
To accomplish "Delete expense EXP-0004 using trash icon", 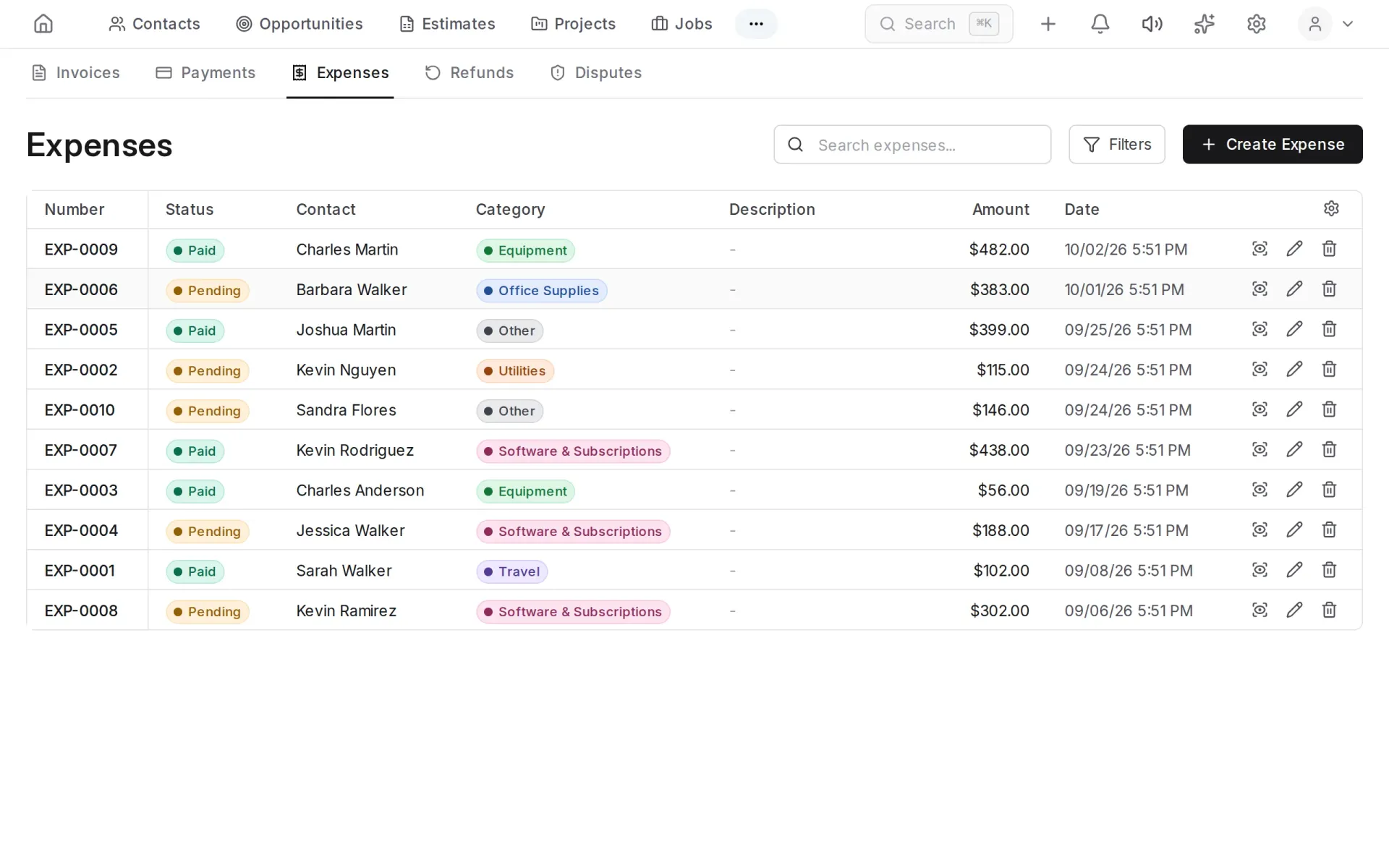I will click(1329, 530).
